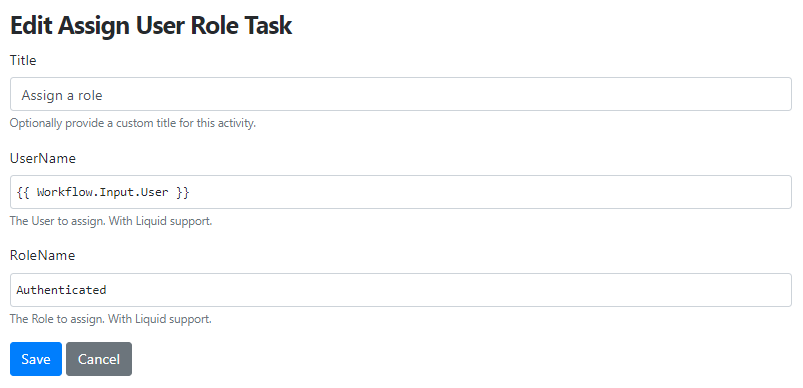Click the opening braces in UserName field
Viewport: 803px width, 388px height.
click(x=23, y=192)
